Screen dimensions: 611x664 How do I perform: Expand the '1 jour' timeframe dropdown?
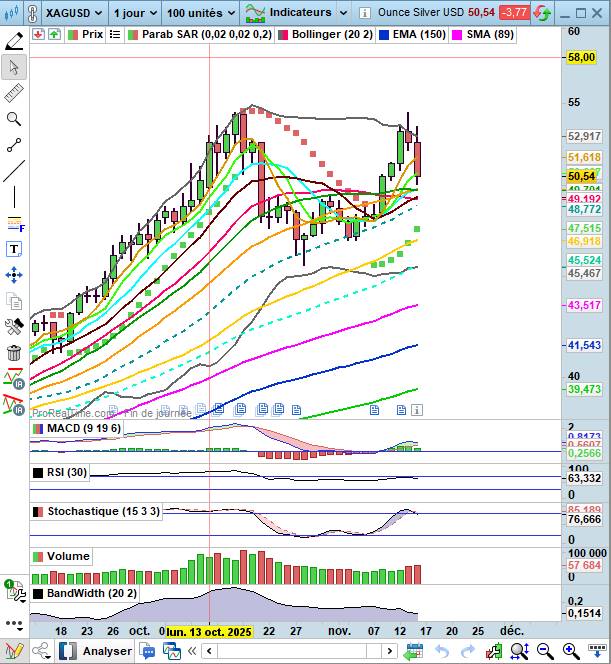coord(131,13)
